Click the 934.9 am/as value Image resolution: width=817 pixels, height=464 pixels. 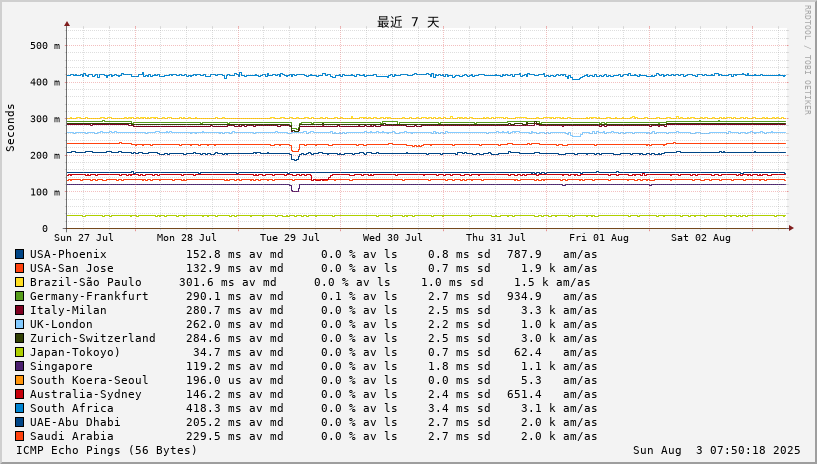click(524, 297)
